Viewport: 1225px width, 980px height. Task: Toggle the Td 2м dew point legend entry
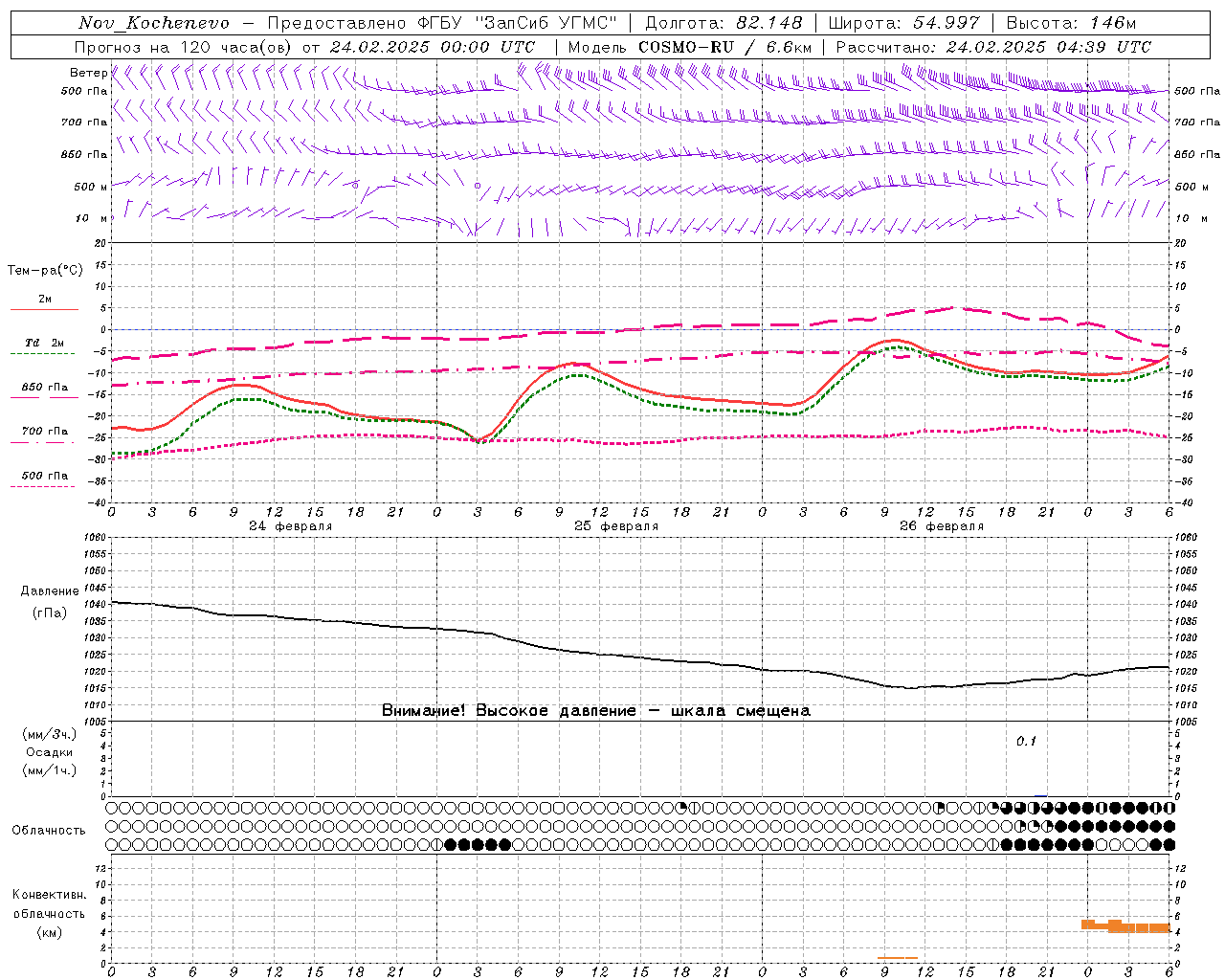(x=44, y=344)
